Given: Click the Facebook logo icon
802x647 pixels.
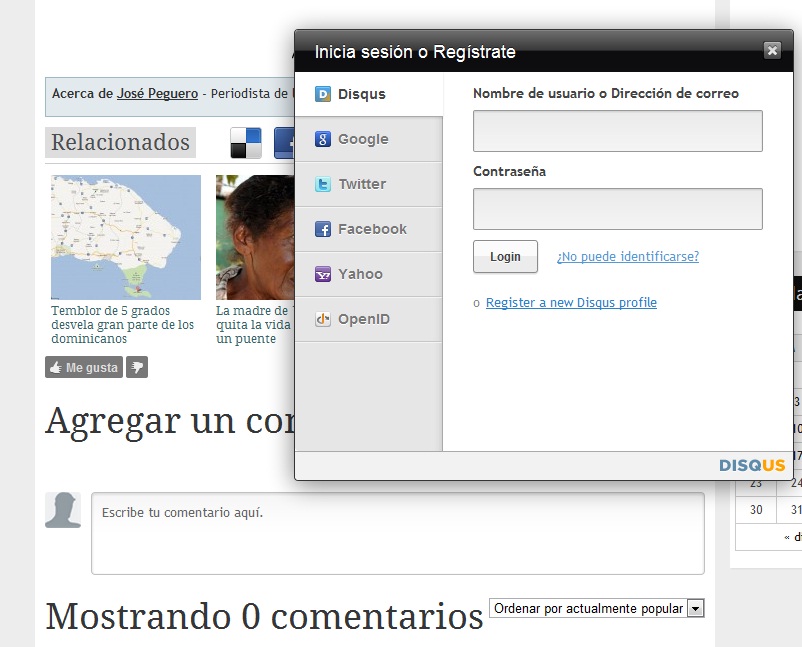Looking at the screenshot, I should (323, 229).
